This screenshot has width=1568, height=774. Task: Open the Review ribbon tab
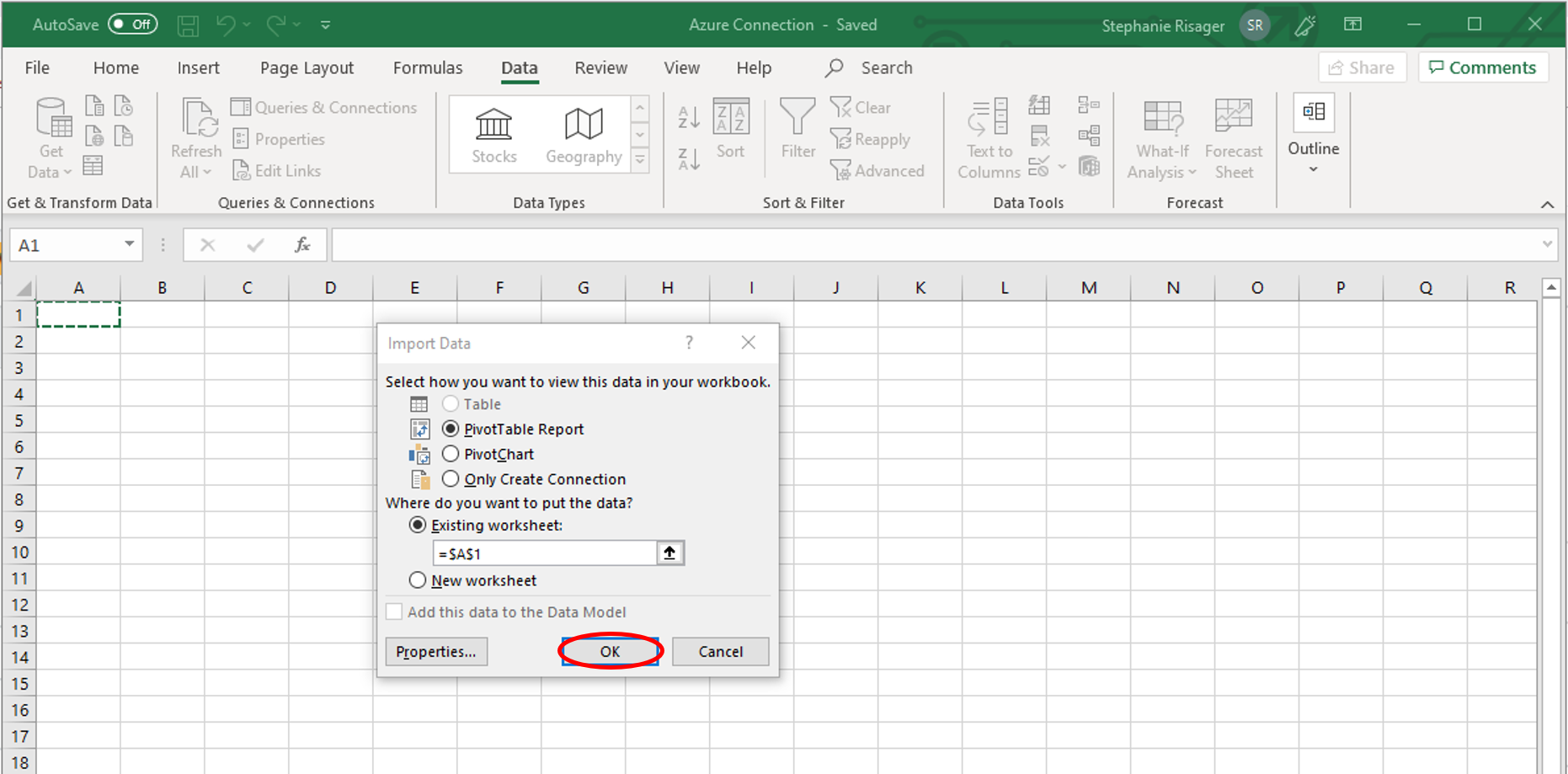600,67
